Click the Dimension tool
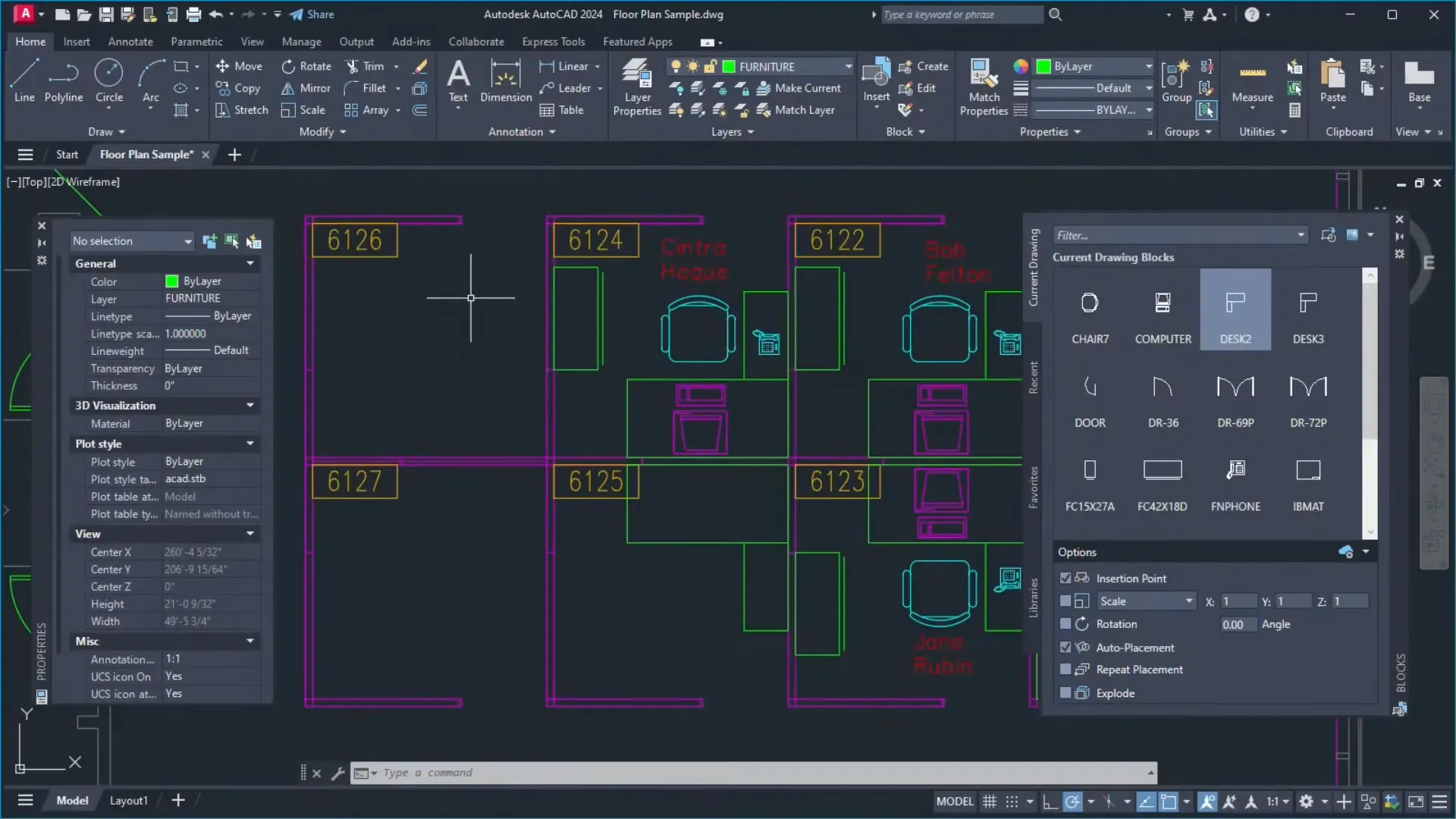1456x819 pixels. click(x=505, y=83)
